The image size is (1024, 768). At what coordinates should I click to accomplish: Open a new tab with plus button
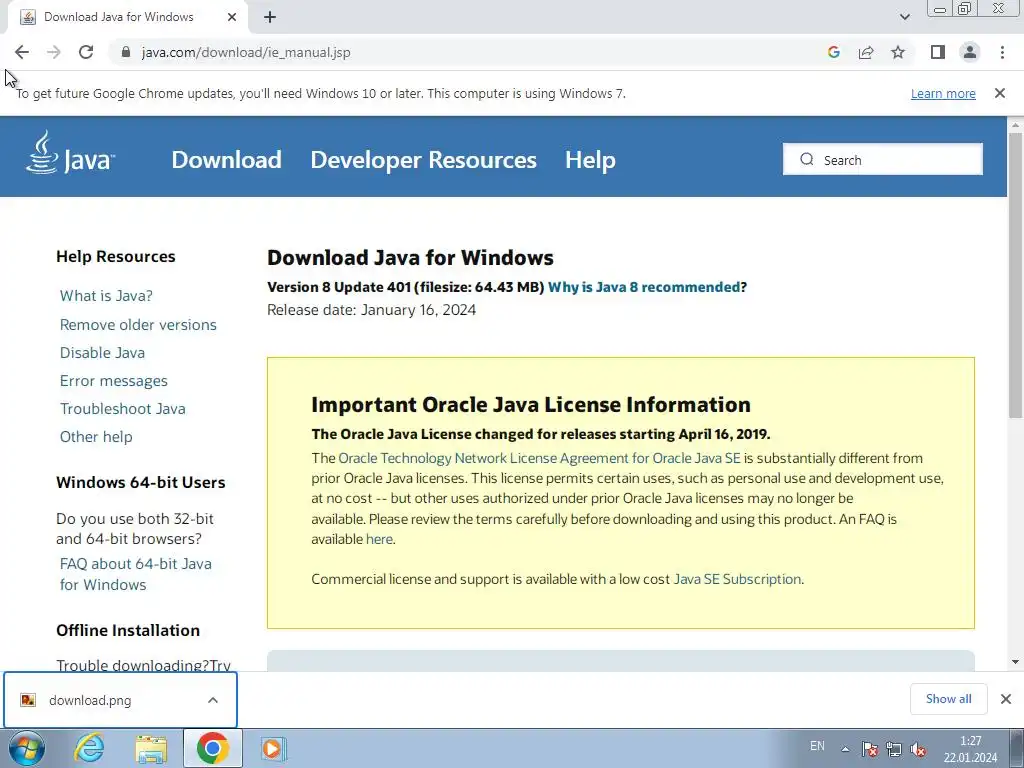pyautogui.click(x=270, y=17)
